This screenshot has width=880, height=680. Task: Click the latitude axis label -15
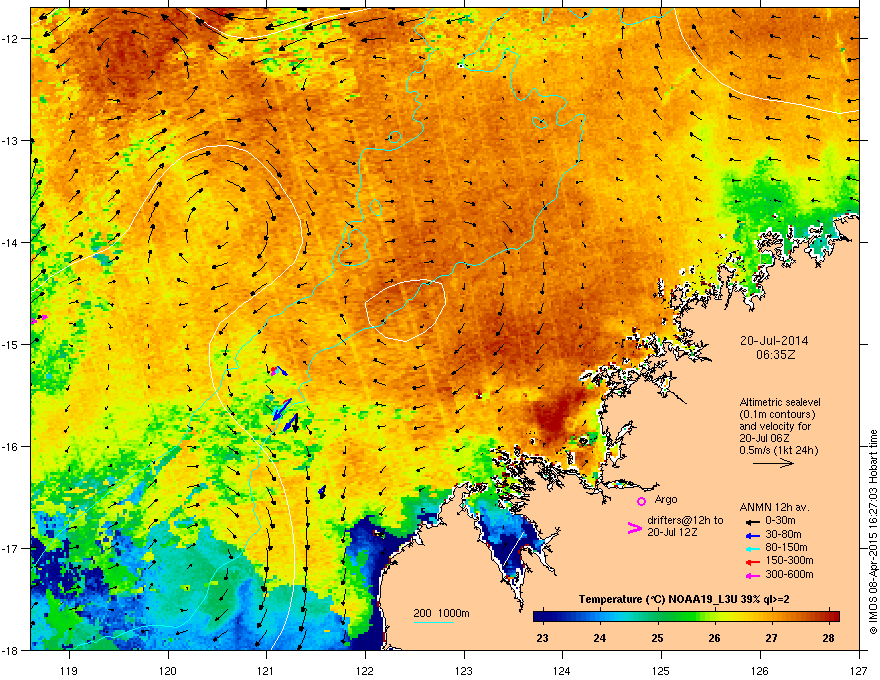[x=10, y=344]
